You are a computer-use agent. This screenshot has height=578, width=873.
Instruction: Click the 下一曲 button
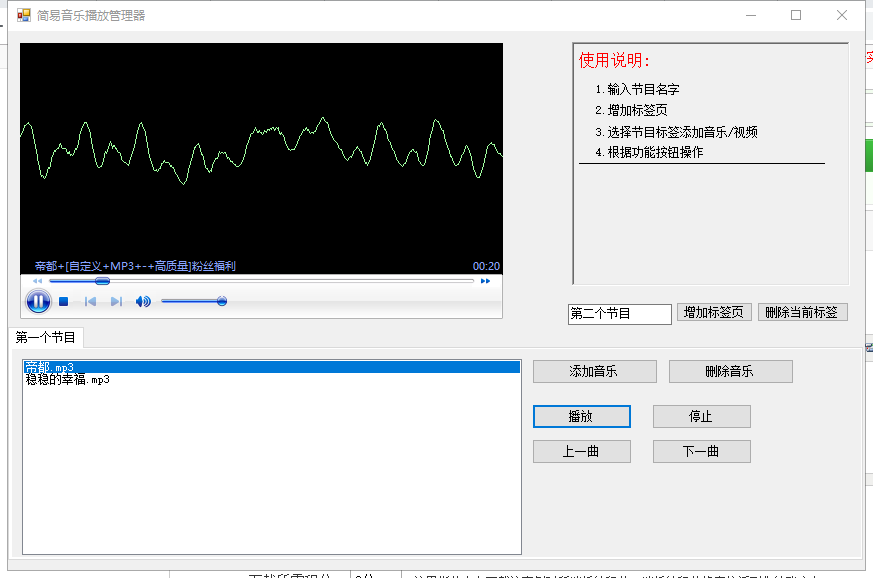pos(702,452)
